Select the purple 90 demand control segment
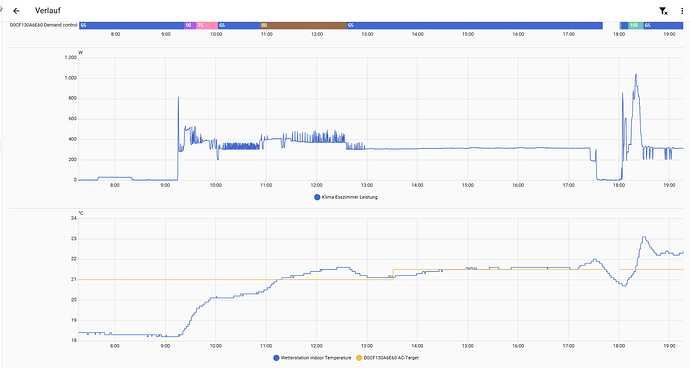Image resolution: width=690 pixels, height=368 pixels. tap(190, 26)
